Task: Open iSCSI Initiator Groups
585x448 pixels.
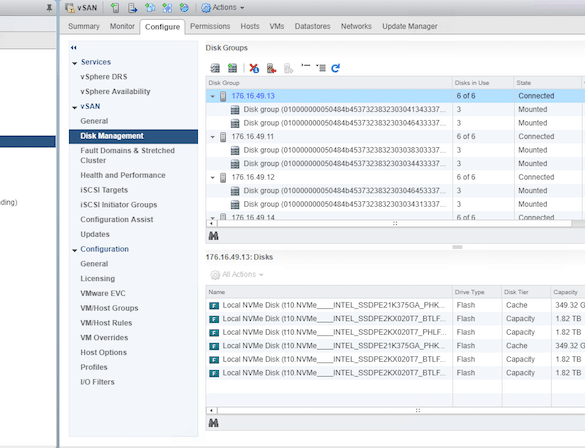Action: point(119,205)
